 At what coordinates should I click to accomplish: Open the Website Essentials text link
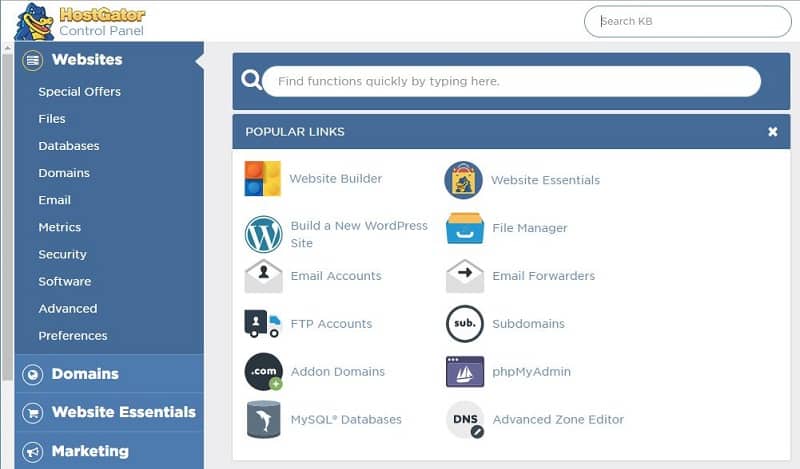(545, 180)
